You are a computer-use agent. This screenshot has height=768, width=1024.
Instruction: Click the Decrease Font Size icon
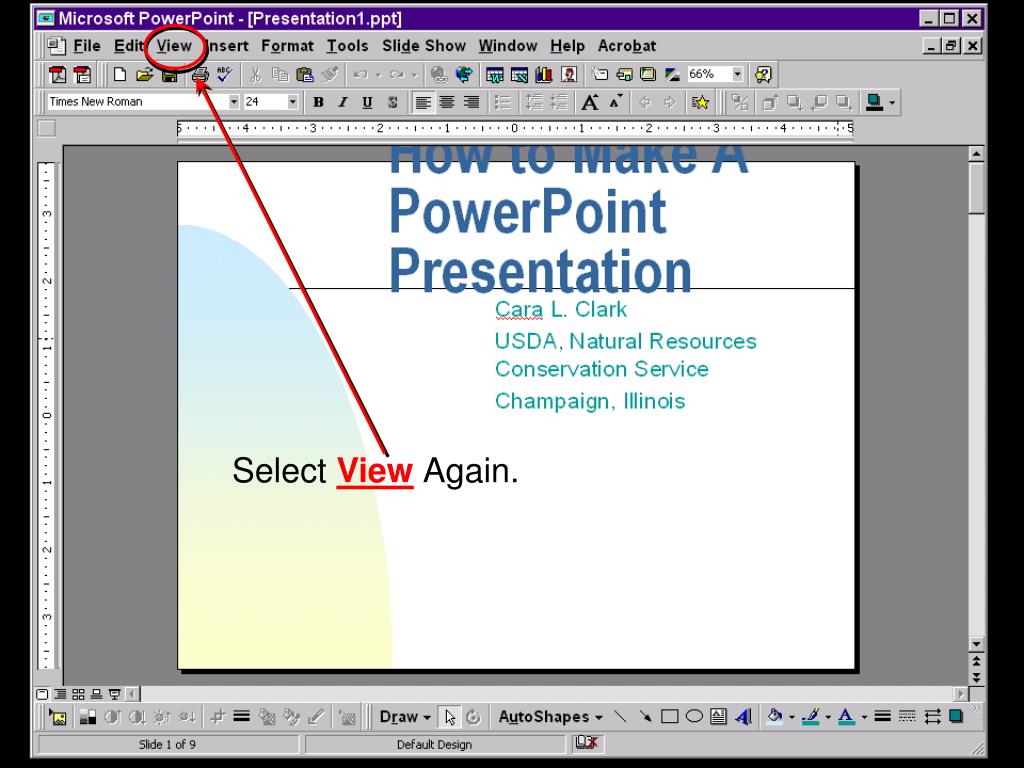(x=615, y=102)
